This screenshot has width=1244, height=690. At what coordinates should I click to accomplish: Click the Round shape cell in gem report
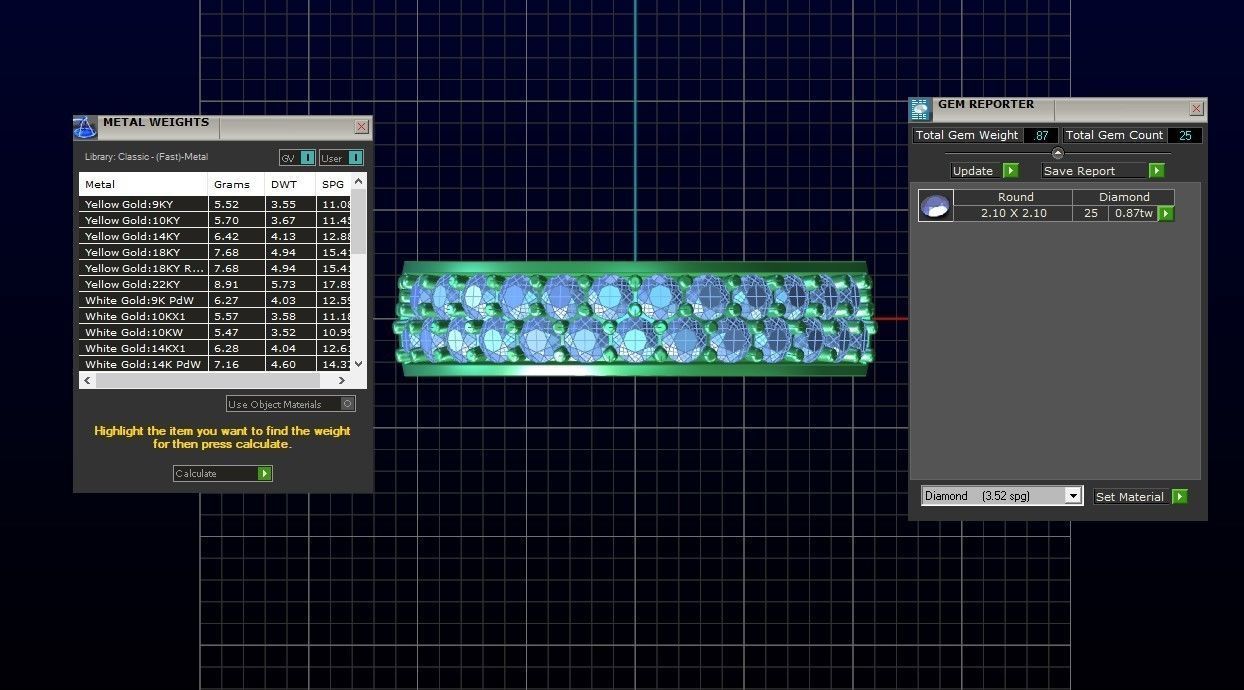point(1015,197)
